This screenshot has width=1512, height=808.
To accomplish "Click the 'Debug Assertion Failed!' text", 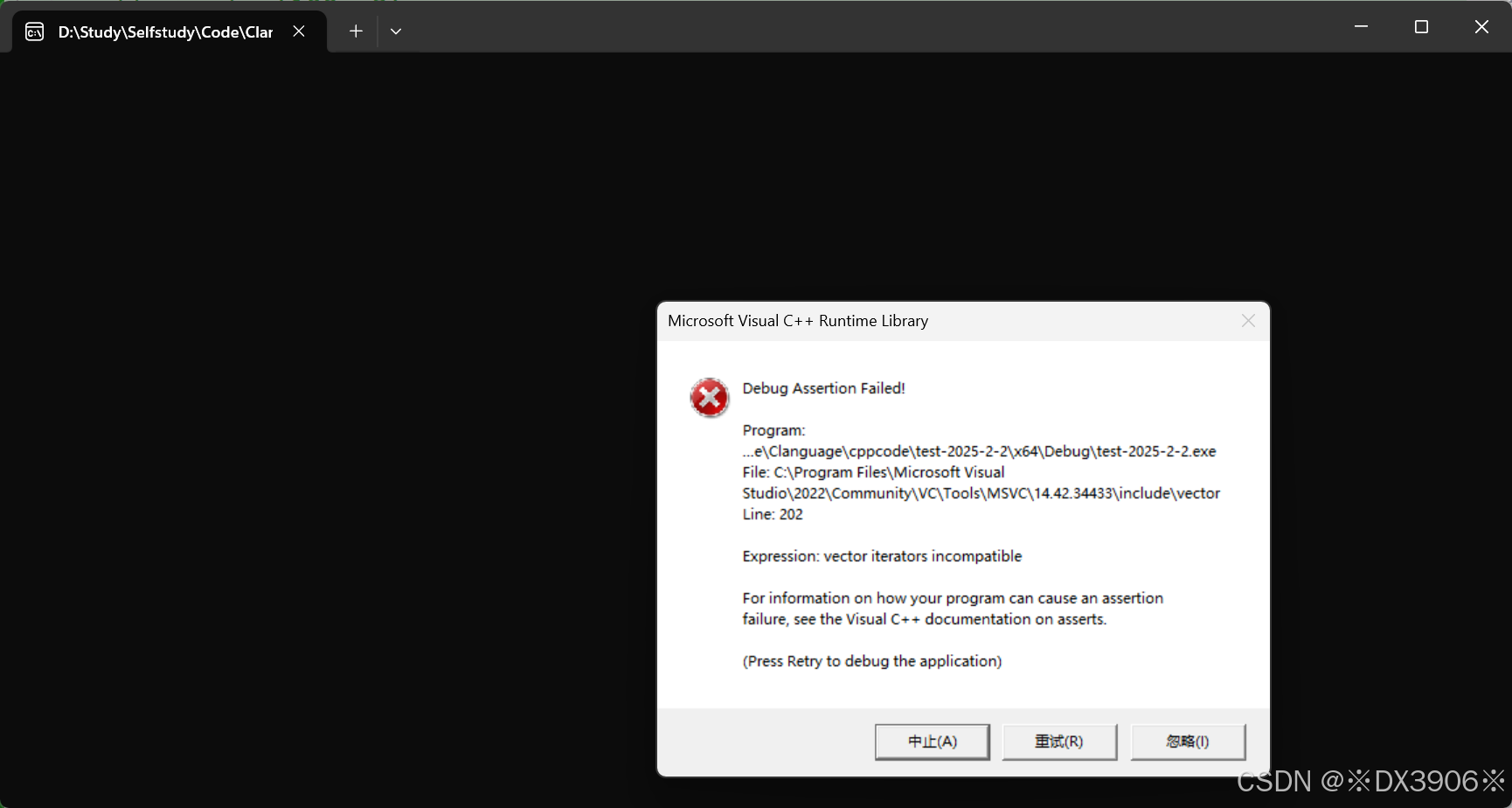I will coord(823,388).
